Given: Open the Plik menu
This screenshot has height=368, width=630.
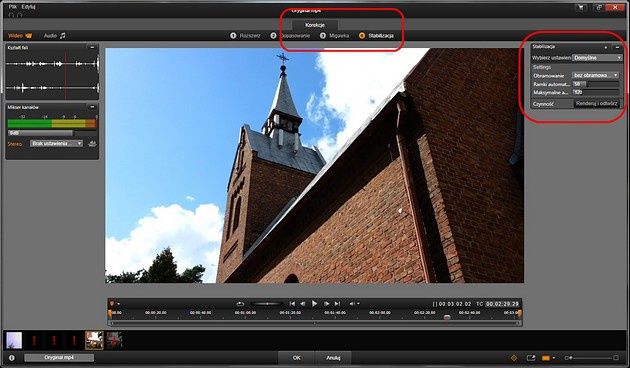Looking at the screenshot, I should coord(13,7).
